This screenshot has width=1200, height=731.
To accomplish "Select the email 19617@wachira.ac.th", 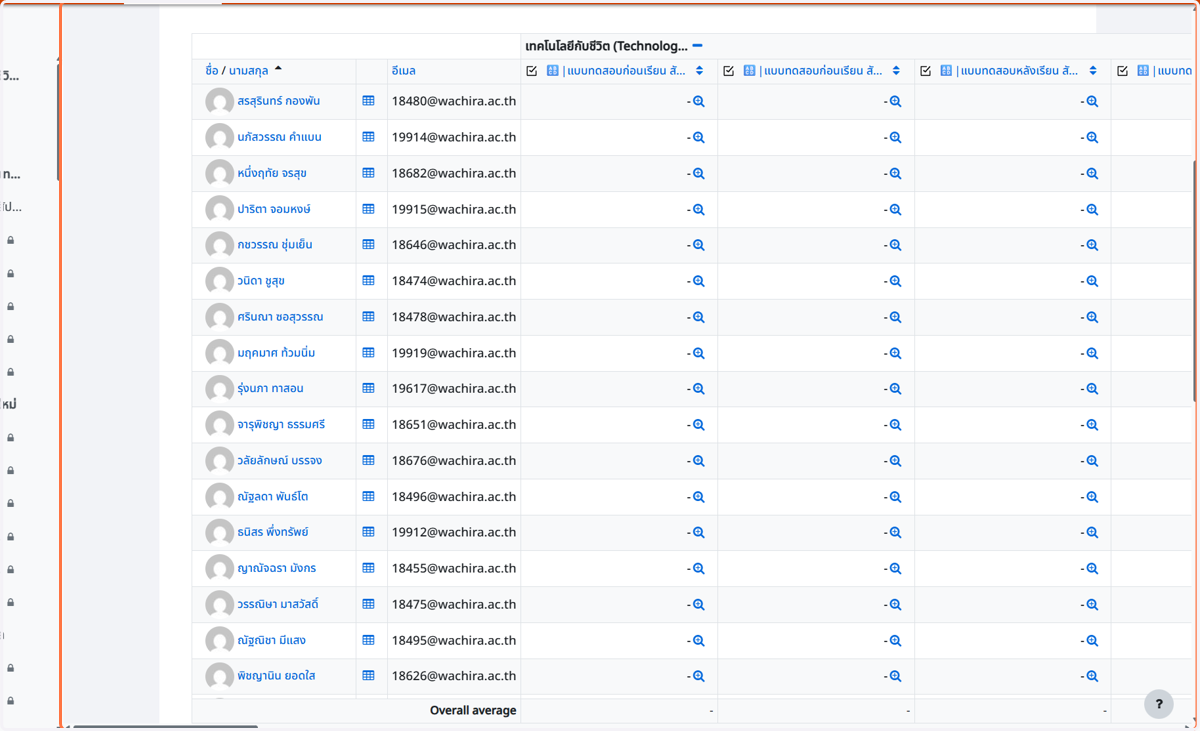I will [x=454, y=389].
